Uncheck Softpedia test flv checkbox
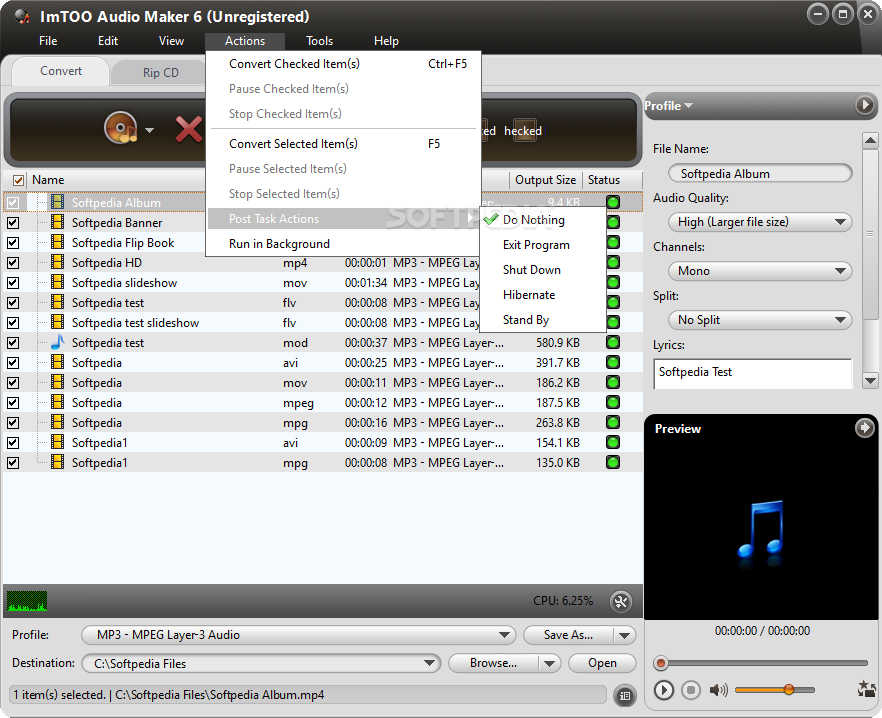The image size is (882, 718). [13, 303]
